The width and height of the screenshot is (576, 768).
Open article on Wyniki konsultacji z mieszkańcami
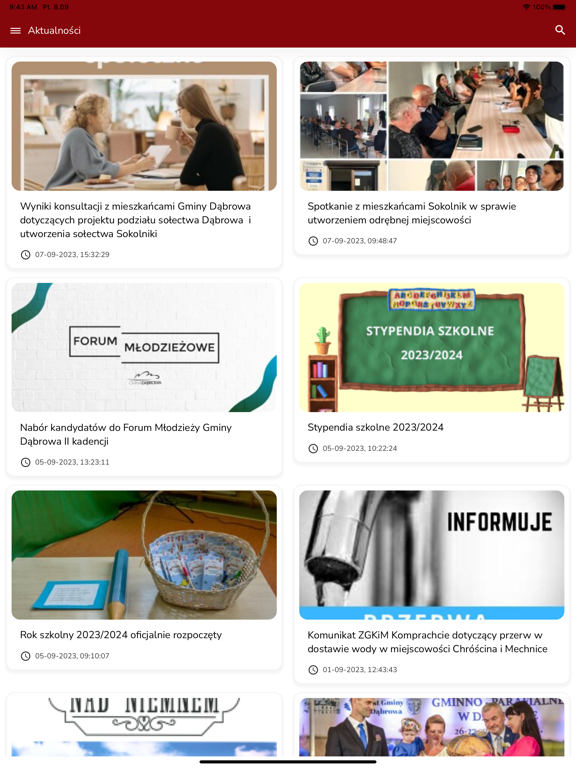click(136, 220)
